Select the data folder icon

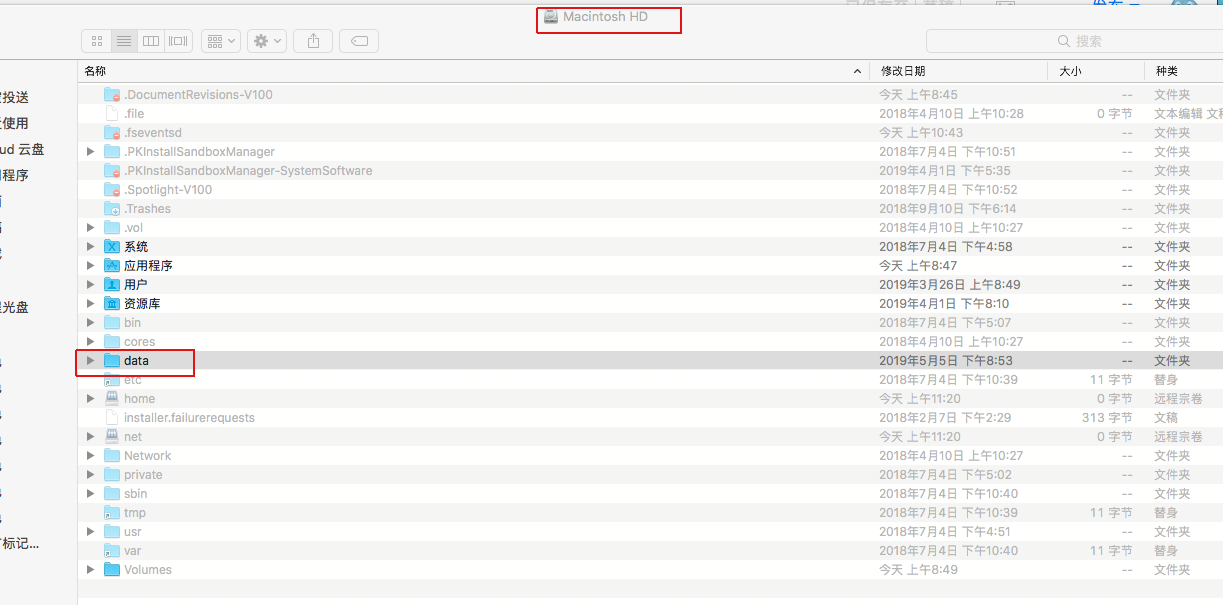[112, 360]
